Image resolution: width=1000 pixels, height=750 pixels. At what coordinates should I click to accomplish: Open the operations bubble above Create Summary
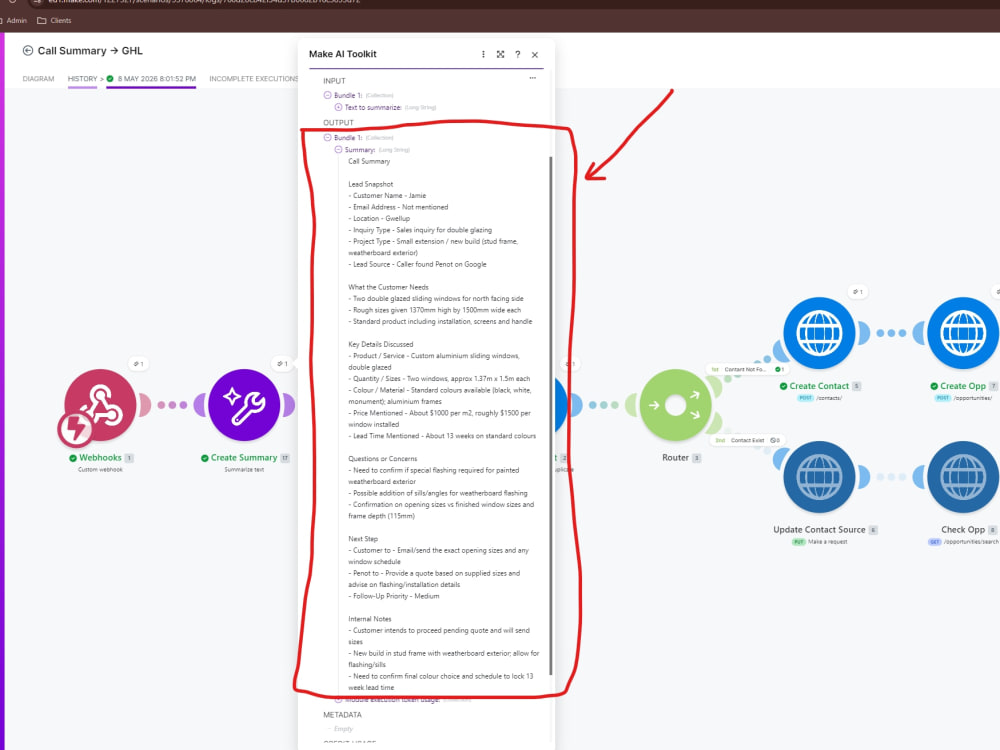point(283,364)
